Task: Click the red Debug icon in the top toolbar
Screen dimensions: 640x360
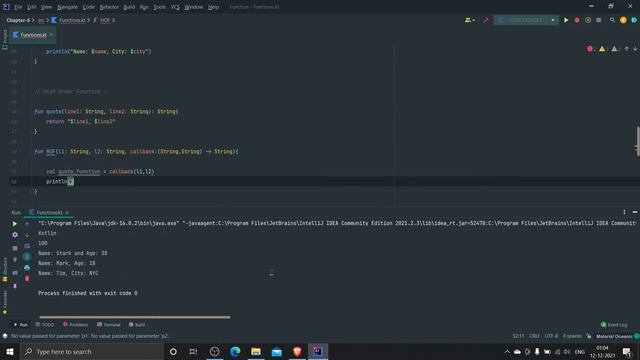Action: coord(577,20)
